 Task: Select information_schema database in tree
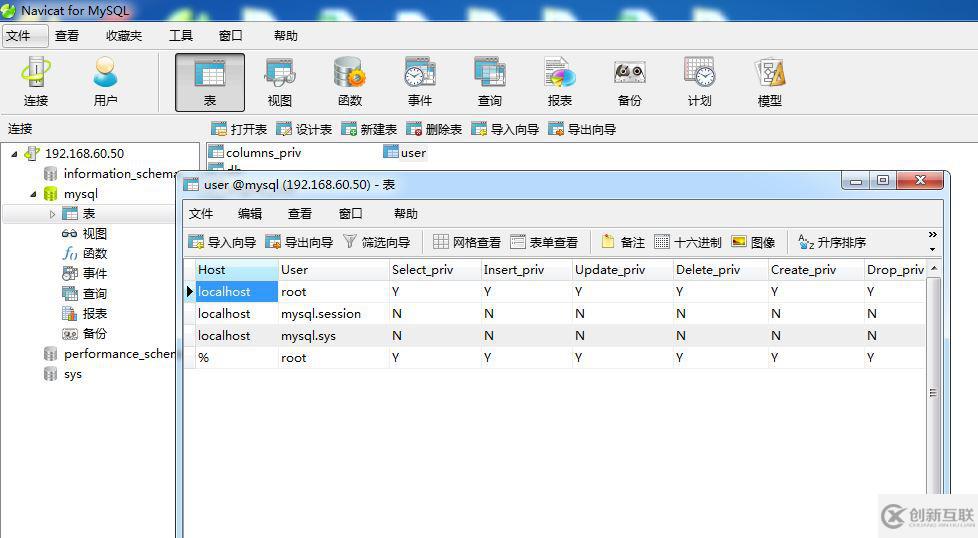(x=111, y=173)
